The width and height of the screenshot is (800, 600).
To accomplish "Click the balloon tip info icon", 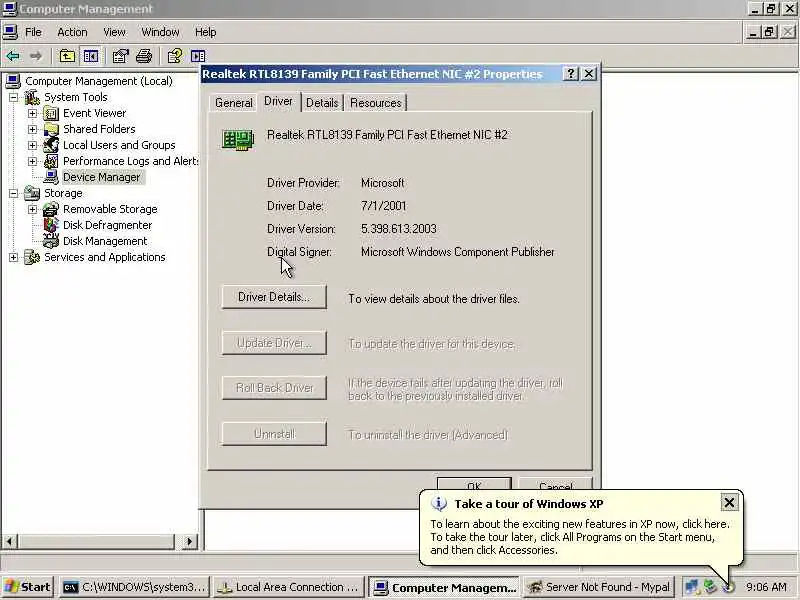I will (438, 504).
